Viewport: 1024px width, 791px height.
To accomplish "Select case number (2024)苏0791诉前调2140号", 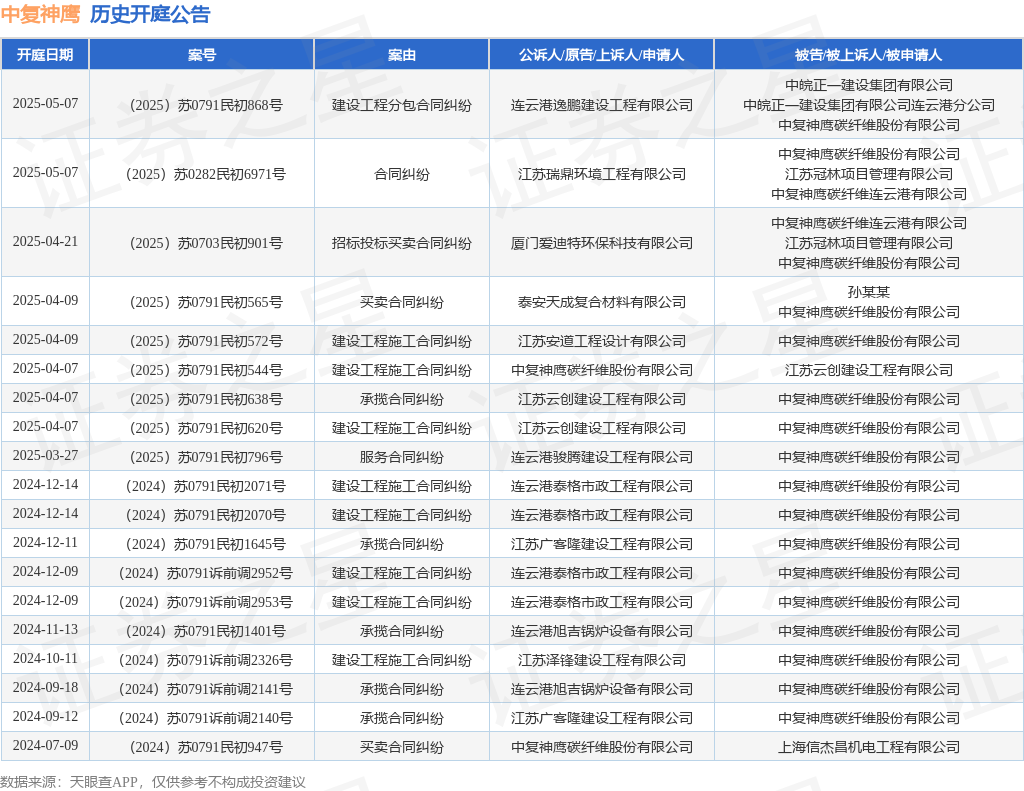I will (x=206, y=718).
